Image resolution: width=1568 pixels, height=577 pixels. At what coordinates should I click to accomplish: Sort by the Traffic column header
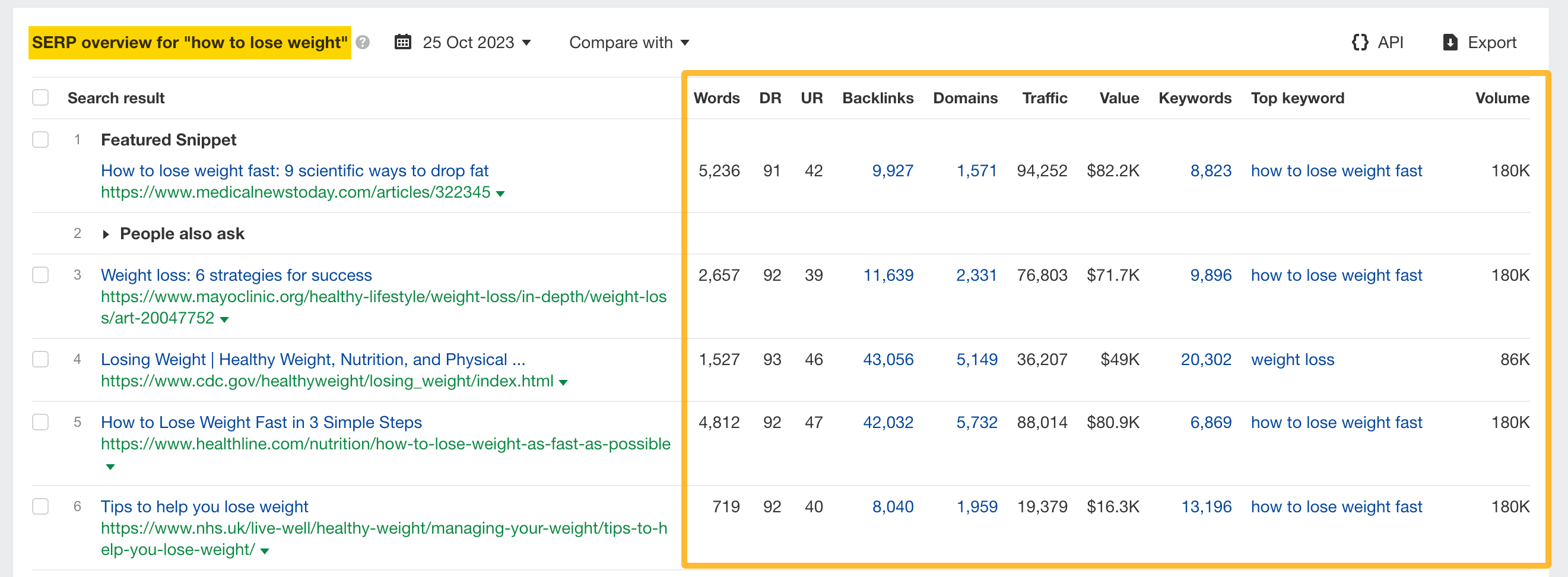(1045, 98)
